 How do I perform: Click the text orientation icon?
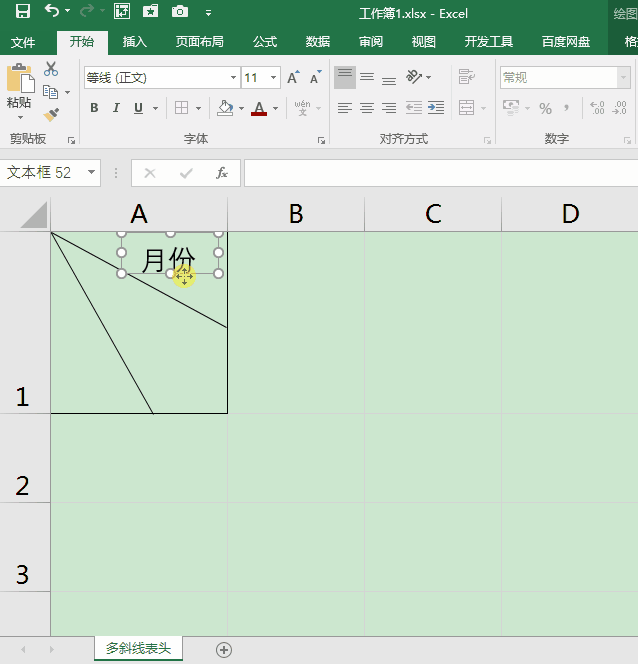pos(414,77)
